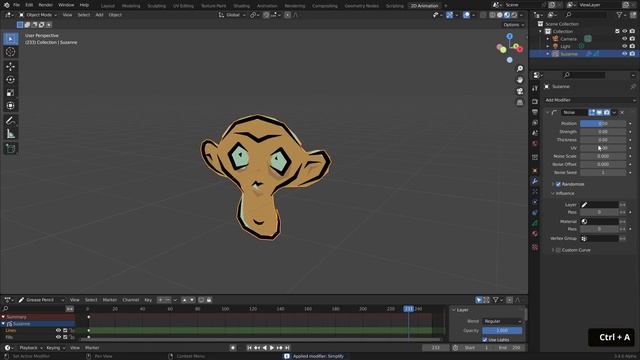This screenshot has height=360, width=640.
Task: Expand the Camera item in outliner
Action: (x=548, y=39)
